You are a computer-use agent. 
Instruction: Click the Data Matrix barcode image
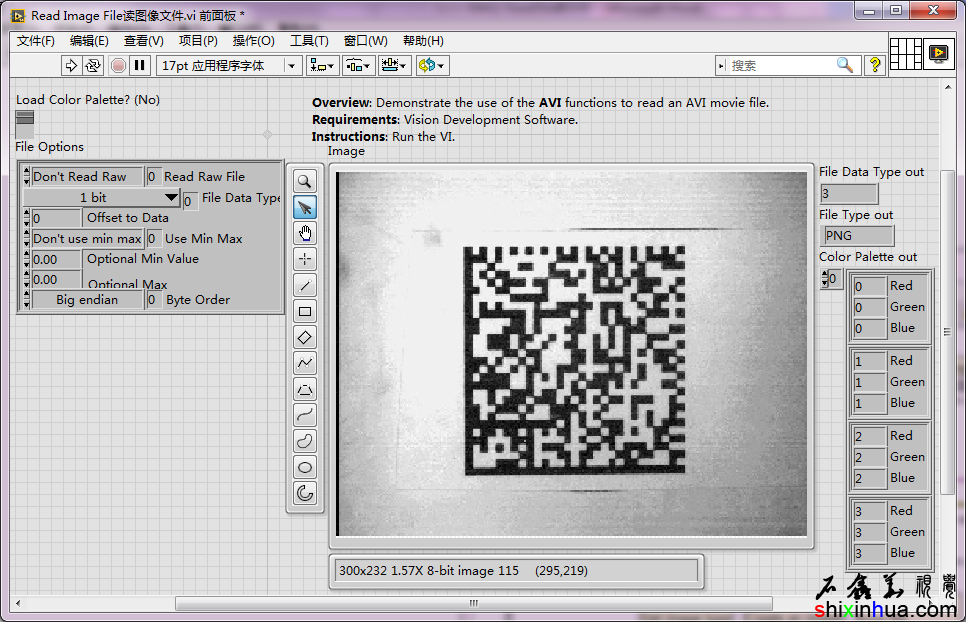(x=574, y=360)
